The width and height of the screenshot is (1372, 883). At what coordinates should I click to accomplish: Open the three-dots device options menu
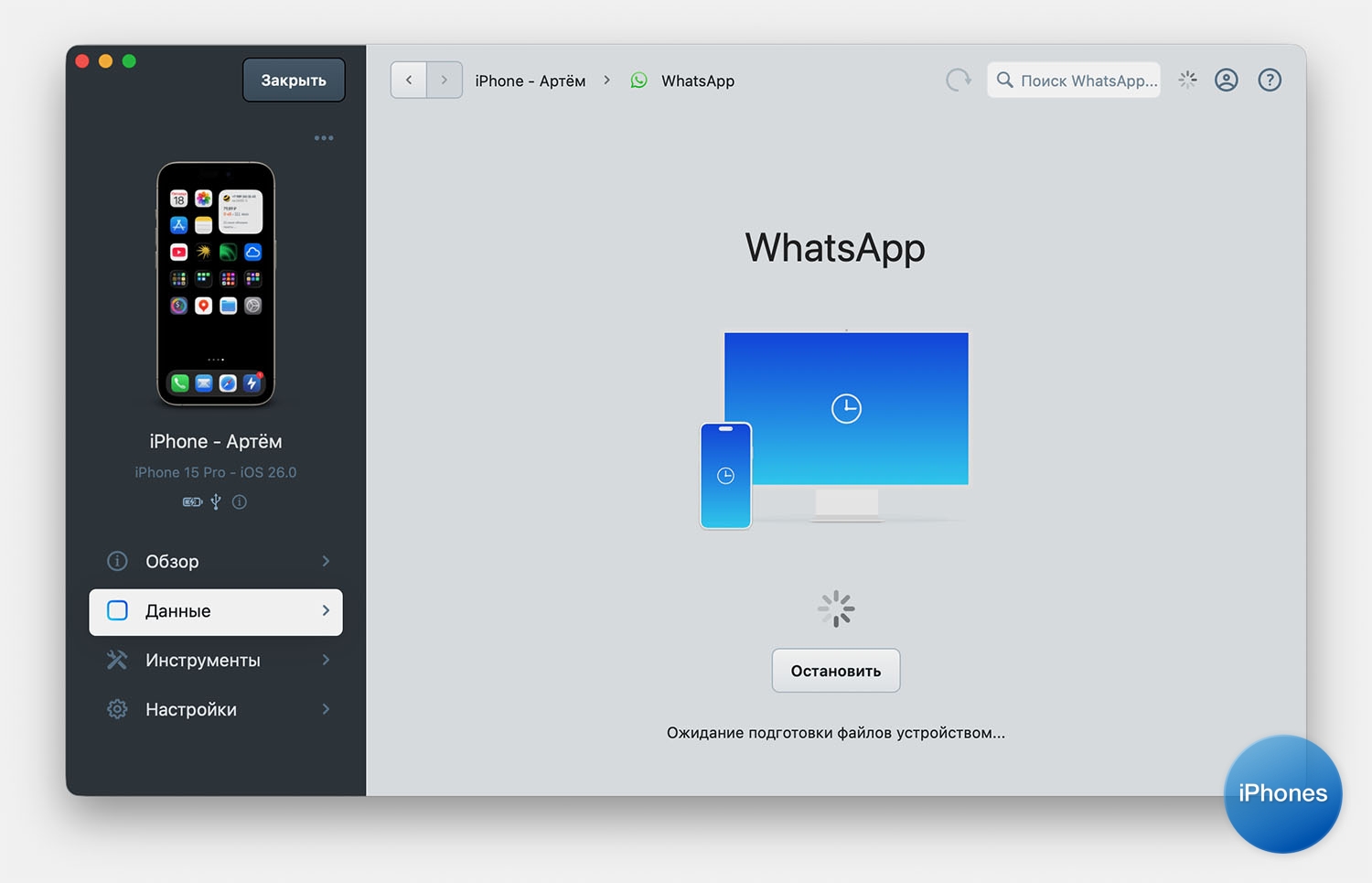(324, 138)
